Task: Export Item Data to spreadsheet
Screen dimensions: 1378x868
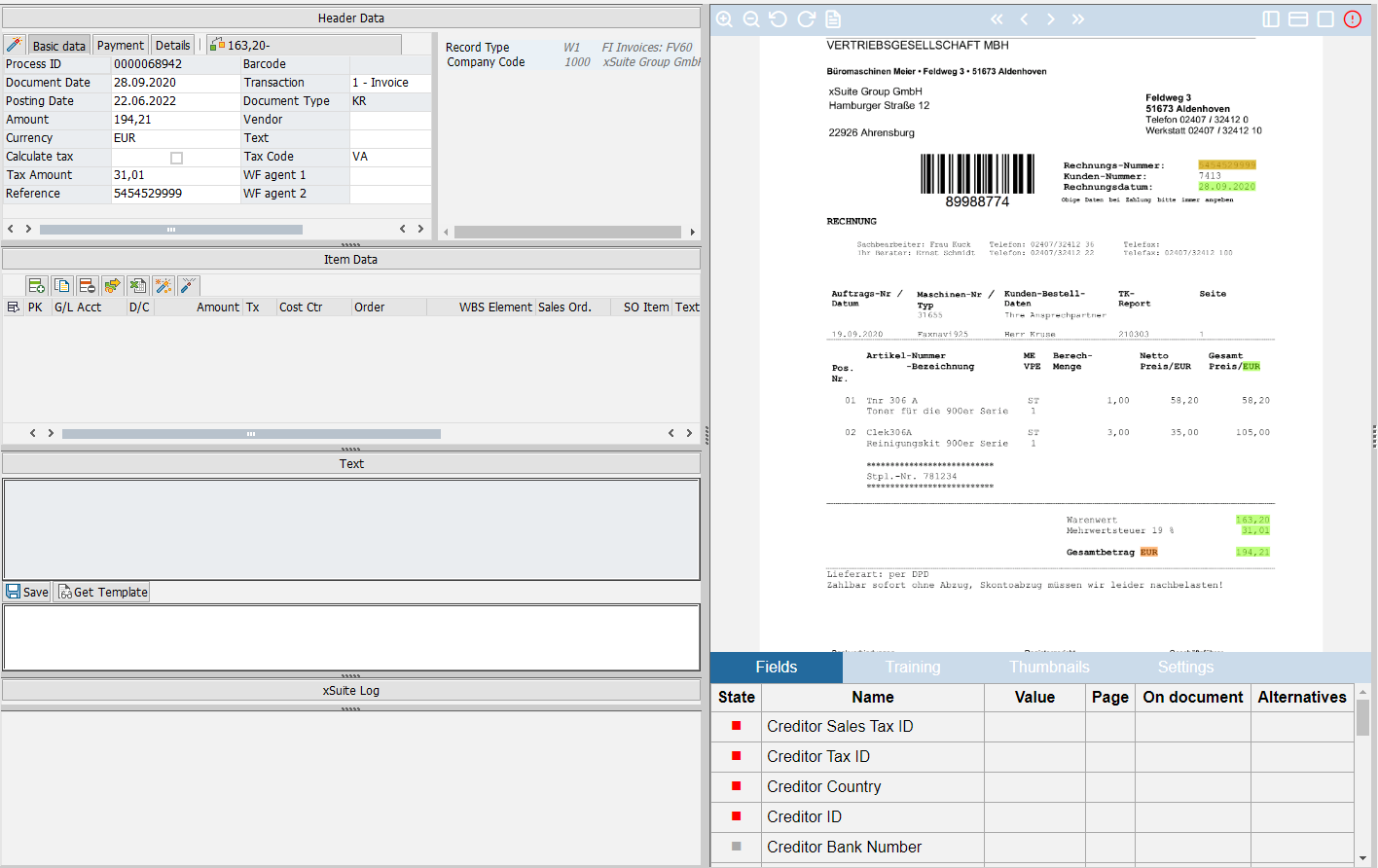Action: click(x=136, y=285)
